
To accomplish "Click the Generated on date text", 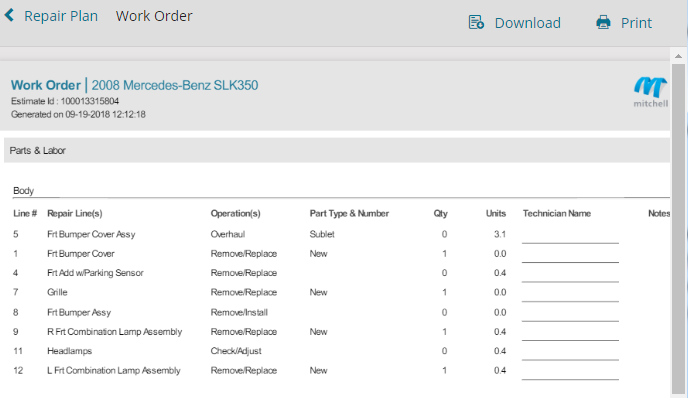I will pos(78,115).
